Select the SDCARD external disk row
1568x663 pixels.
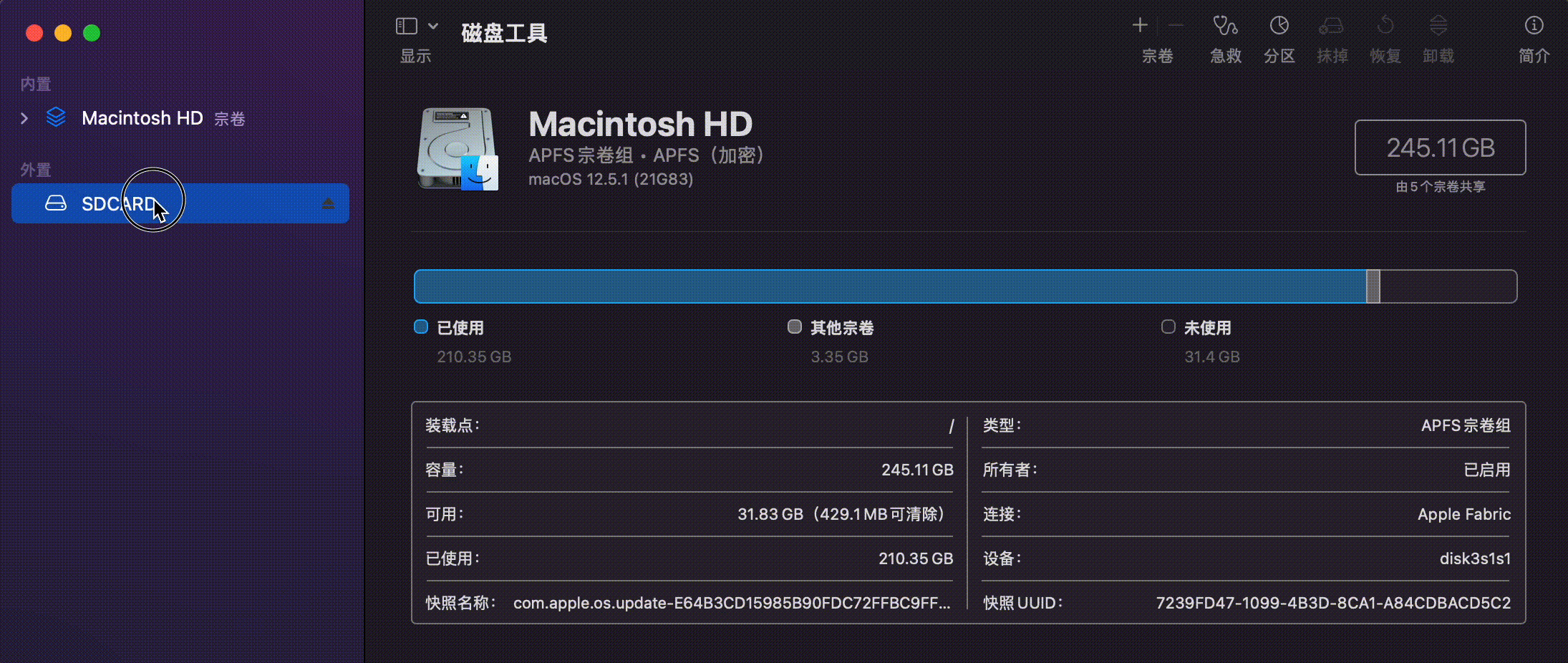click(x=180, y=203)
